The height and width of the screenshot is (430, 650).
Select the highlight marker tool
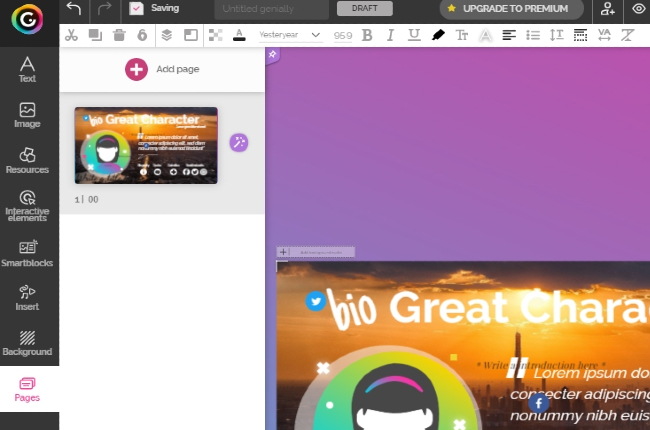(438, 35)
